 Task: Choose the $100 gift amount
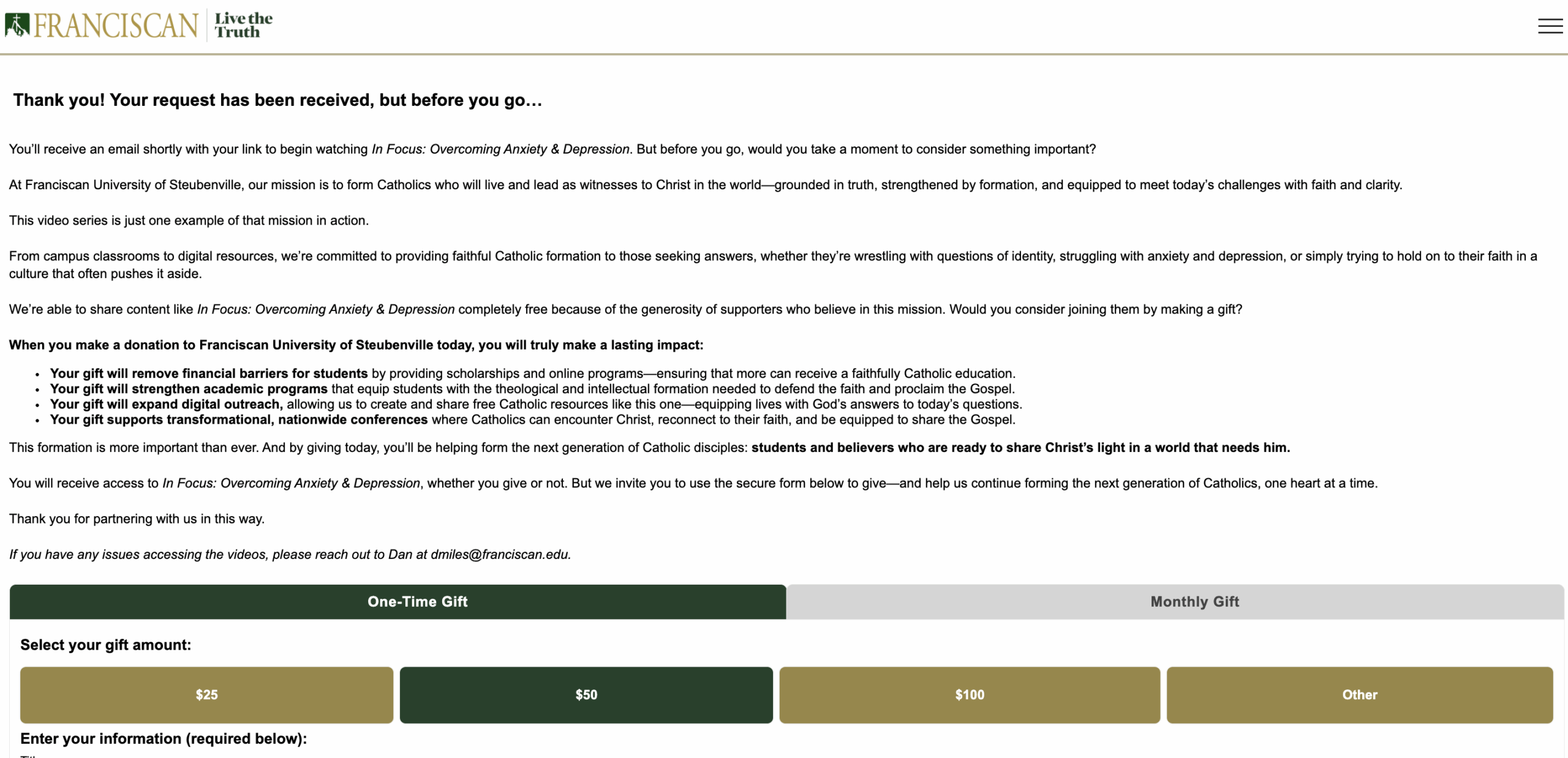click(x=969, y=694)
